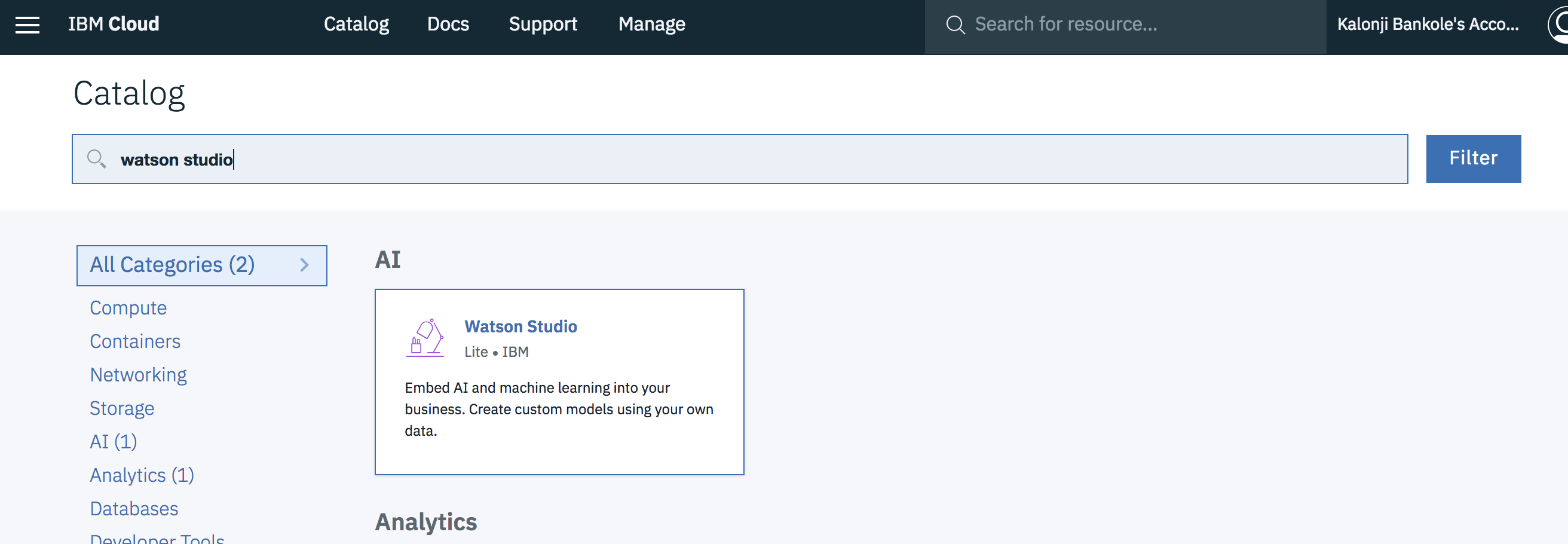Click the catalog search magnifier icon

click(96, 159)
